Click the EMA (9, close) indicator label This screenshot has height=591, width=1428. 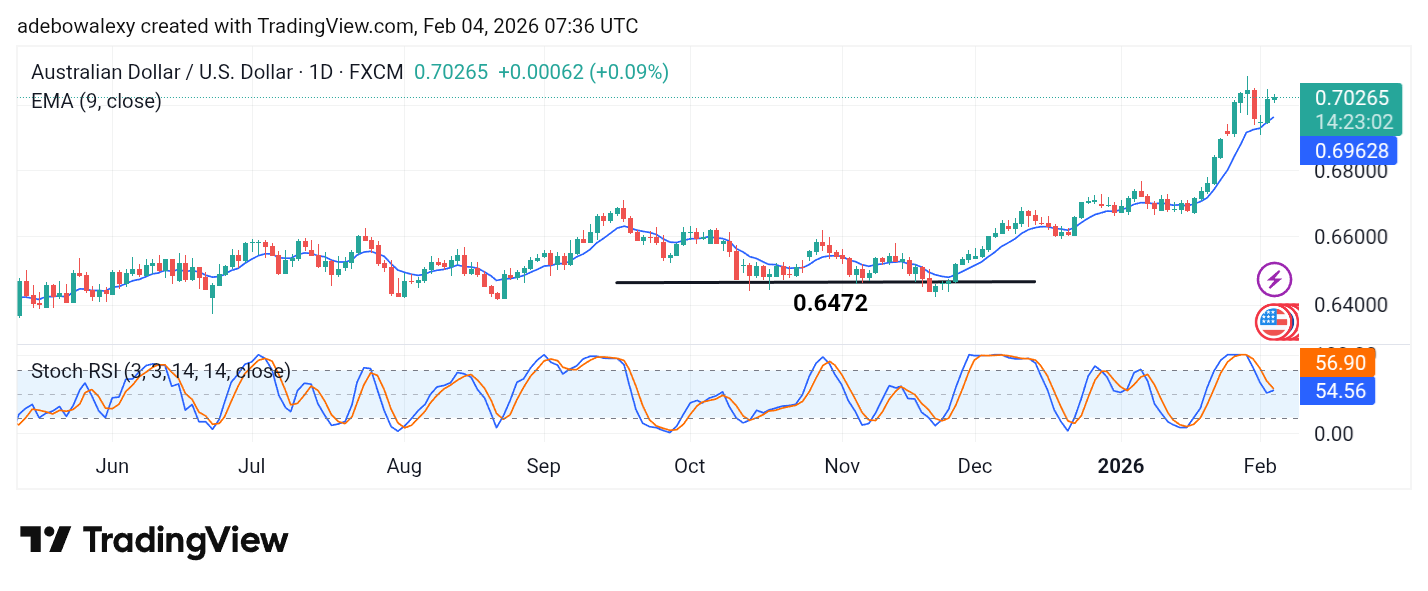[96, 101]
